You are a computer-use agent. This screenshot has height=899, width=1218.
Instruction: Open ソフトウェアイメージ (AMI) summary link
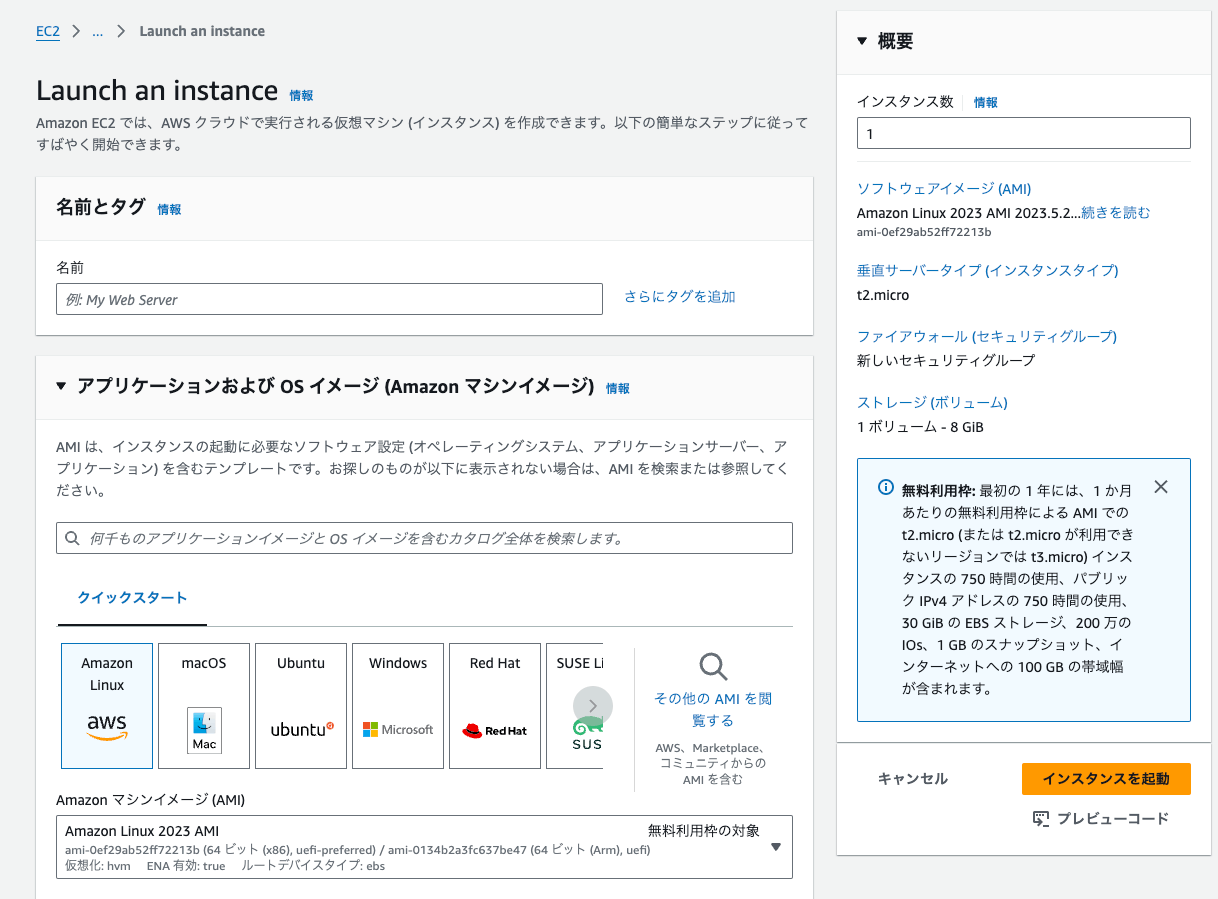944,188
